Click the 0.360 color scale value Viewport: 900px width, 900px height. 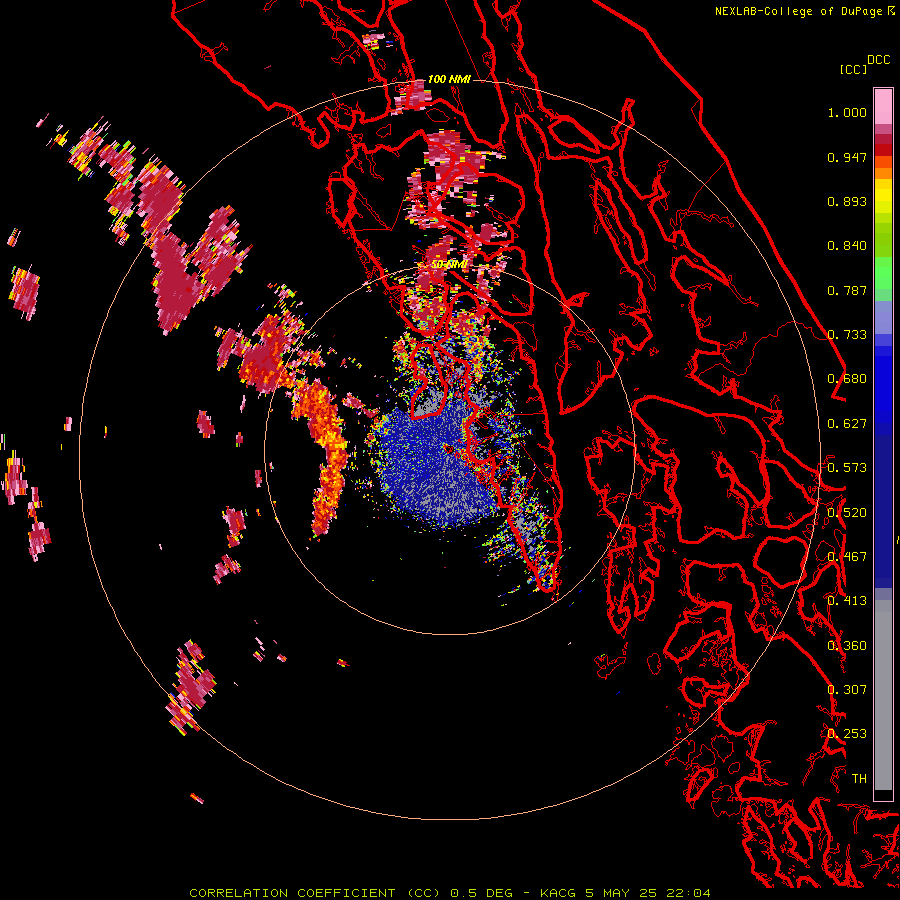point(847,646)
